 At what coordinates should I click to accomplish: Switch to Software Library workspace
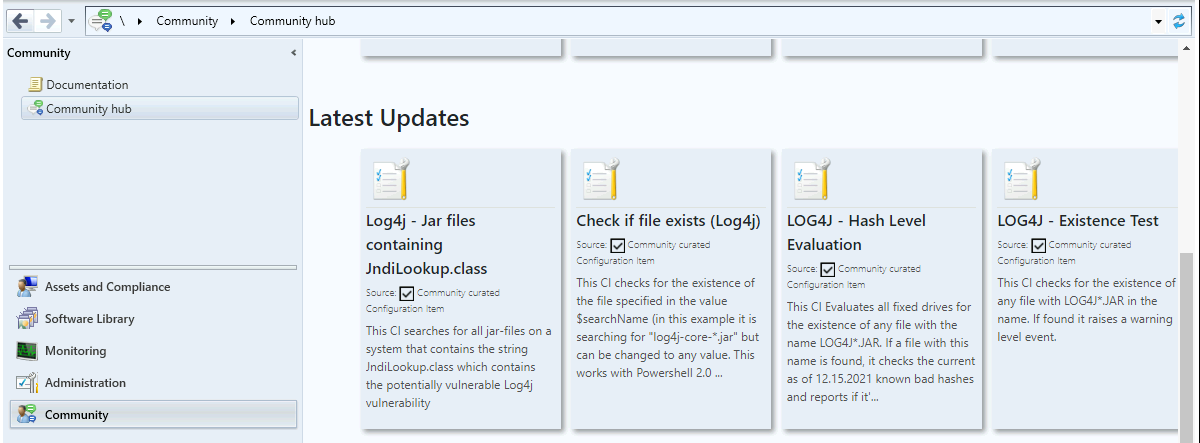point(153,319)
